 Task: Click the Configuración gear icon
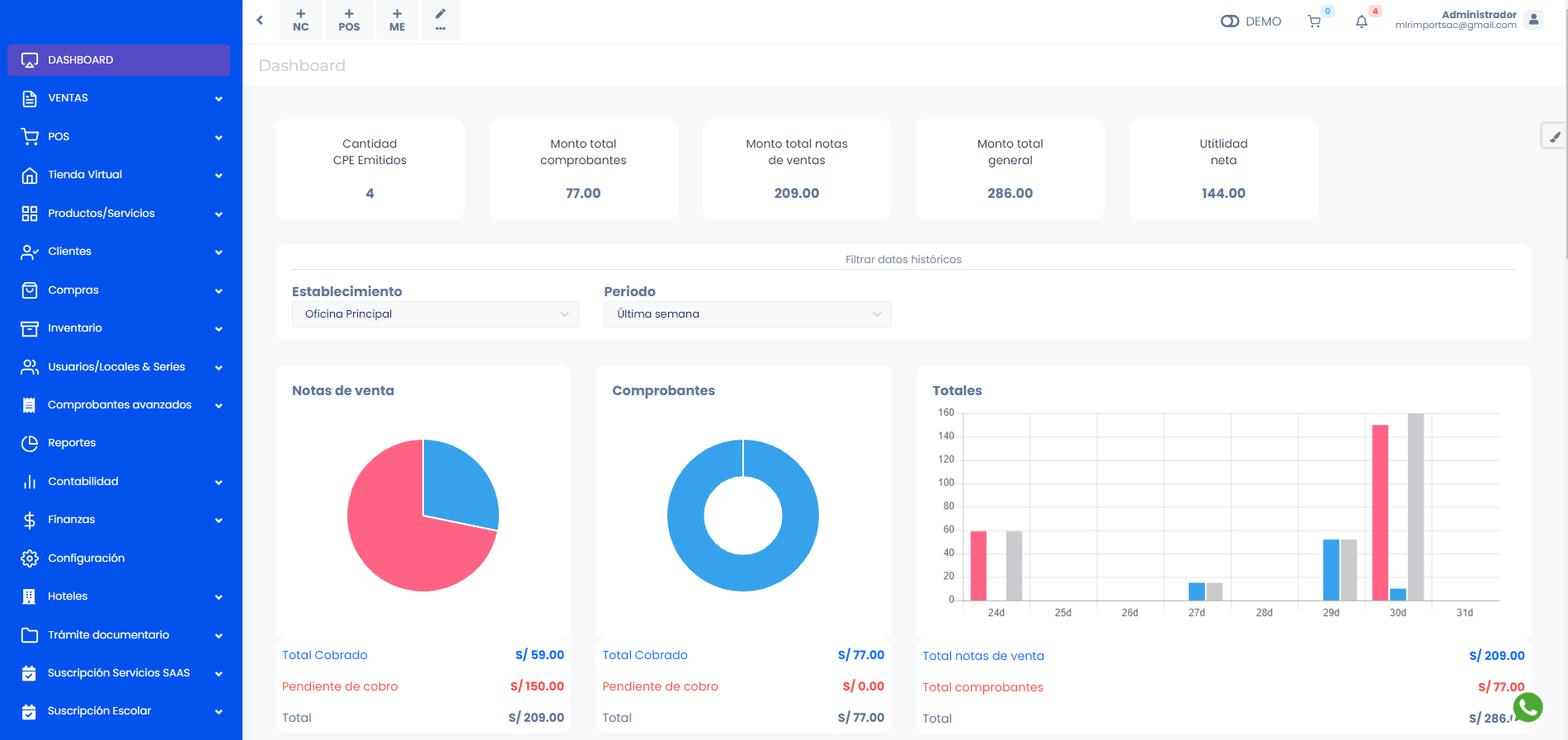[x=30, y=559]
